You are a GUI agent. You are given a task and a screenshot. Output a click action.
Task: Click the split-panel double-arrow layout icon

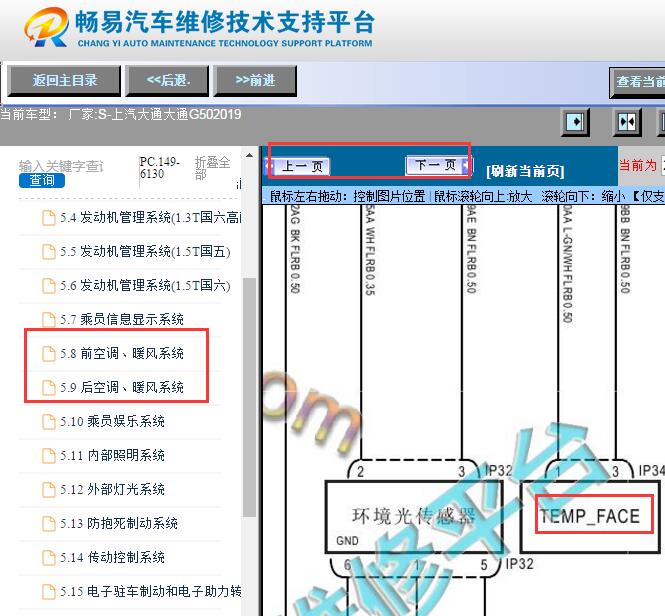pyautogui.click(x=627, y=122)
